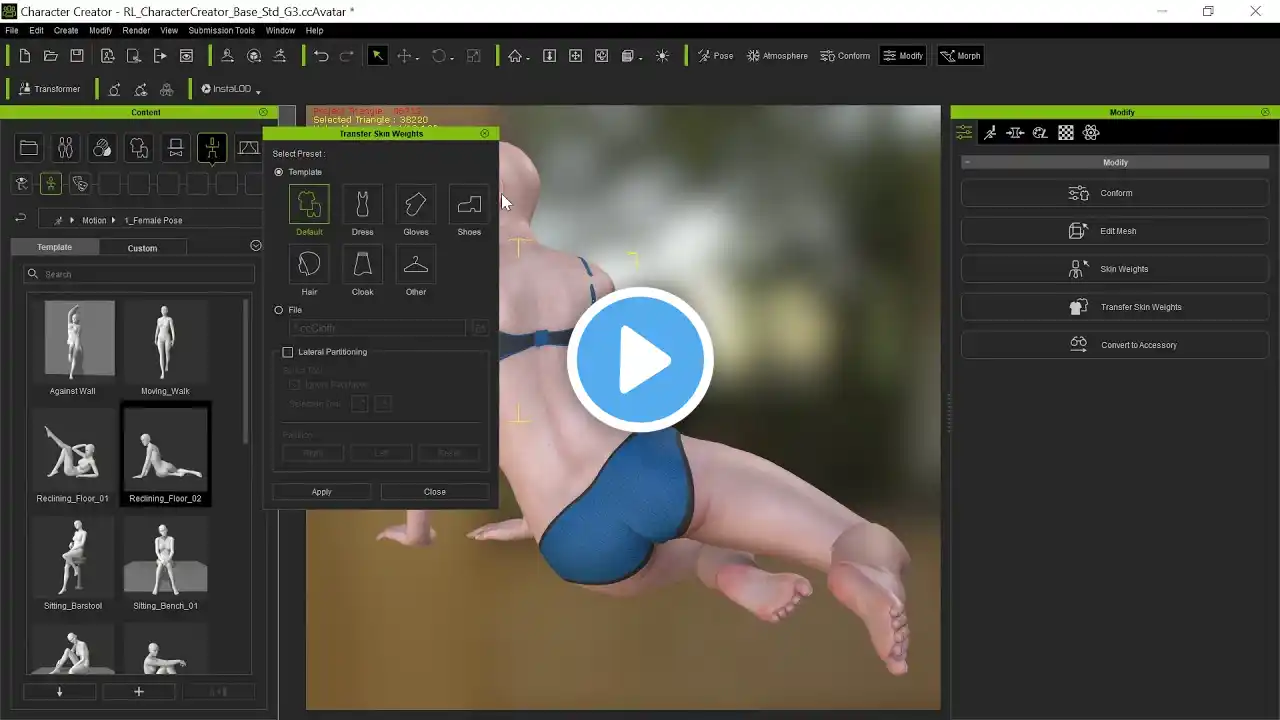Select the Dress template preset icon

tap(362, 205)
